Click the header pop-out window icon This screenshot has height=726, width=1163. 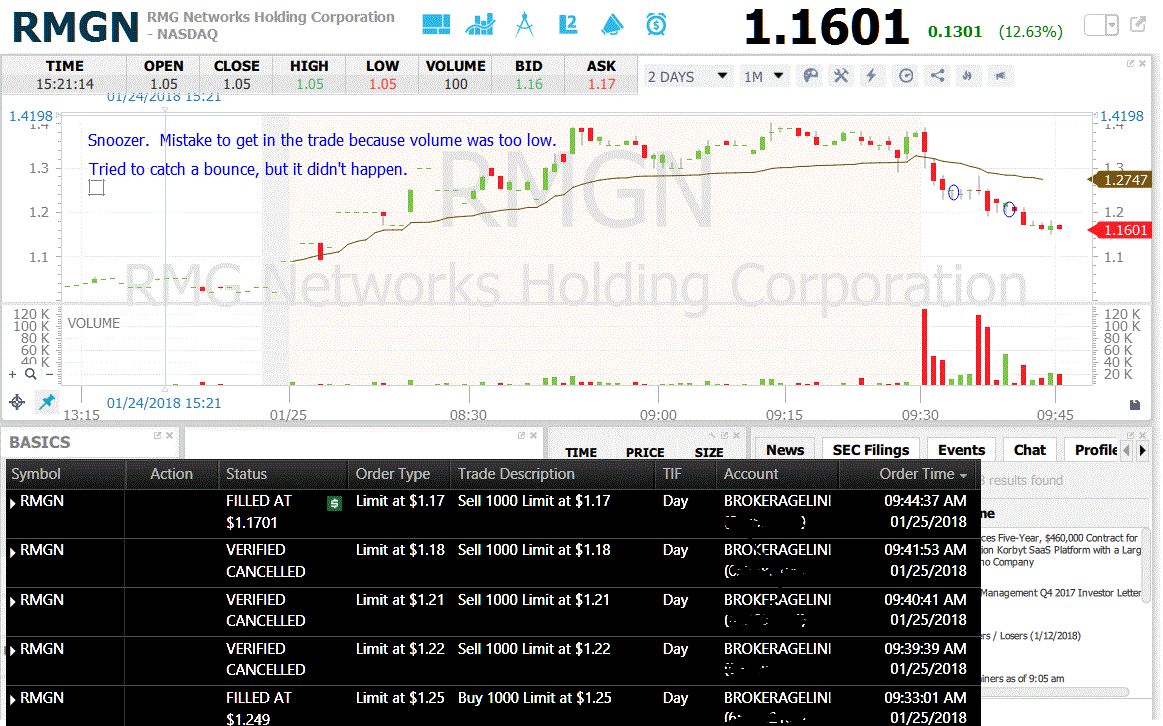1138,24
